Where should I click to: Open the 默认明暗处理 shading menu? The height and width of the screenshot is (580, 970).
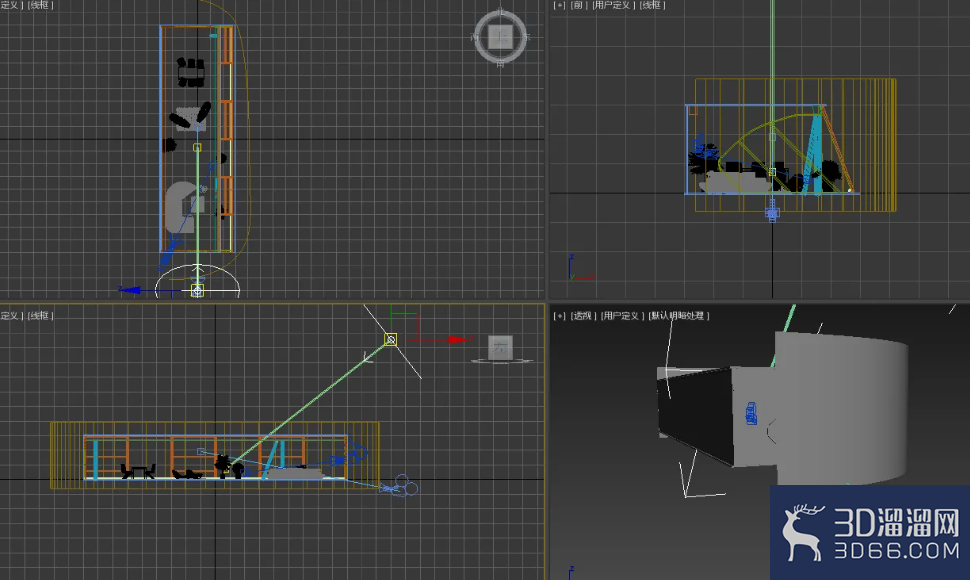pos(679,315)
